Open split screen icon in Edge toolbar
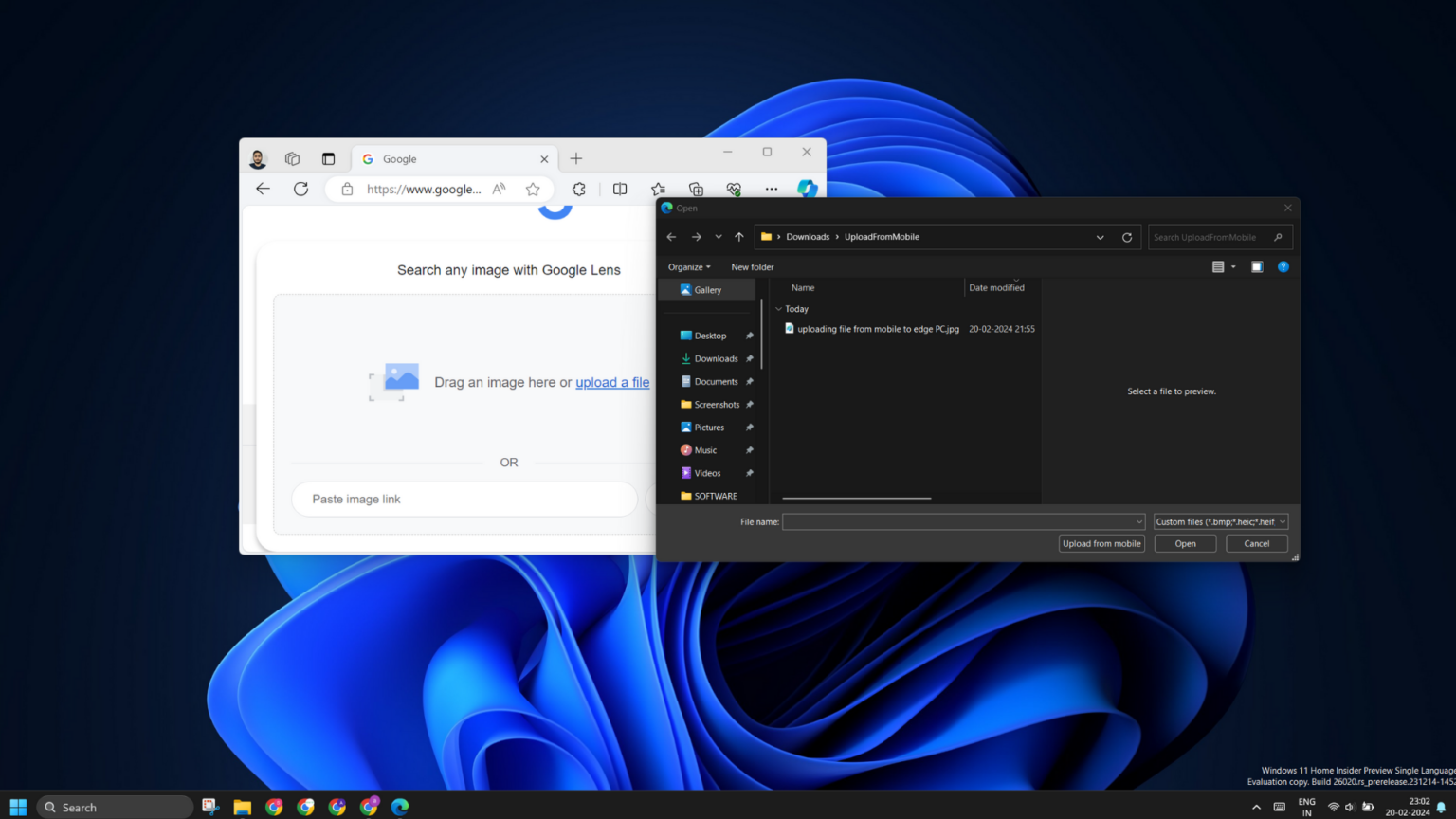Image resolution: width=1456 pixels, height=819 pixels. tap(620, 189)
